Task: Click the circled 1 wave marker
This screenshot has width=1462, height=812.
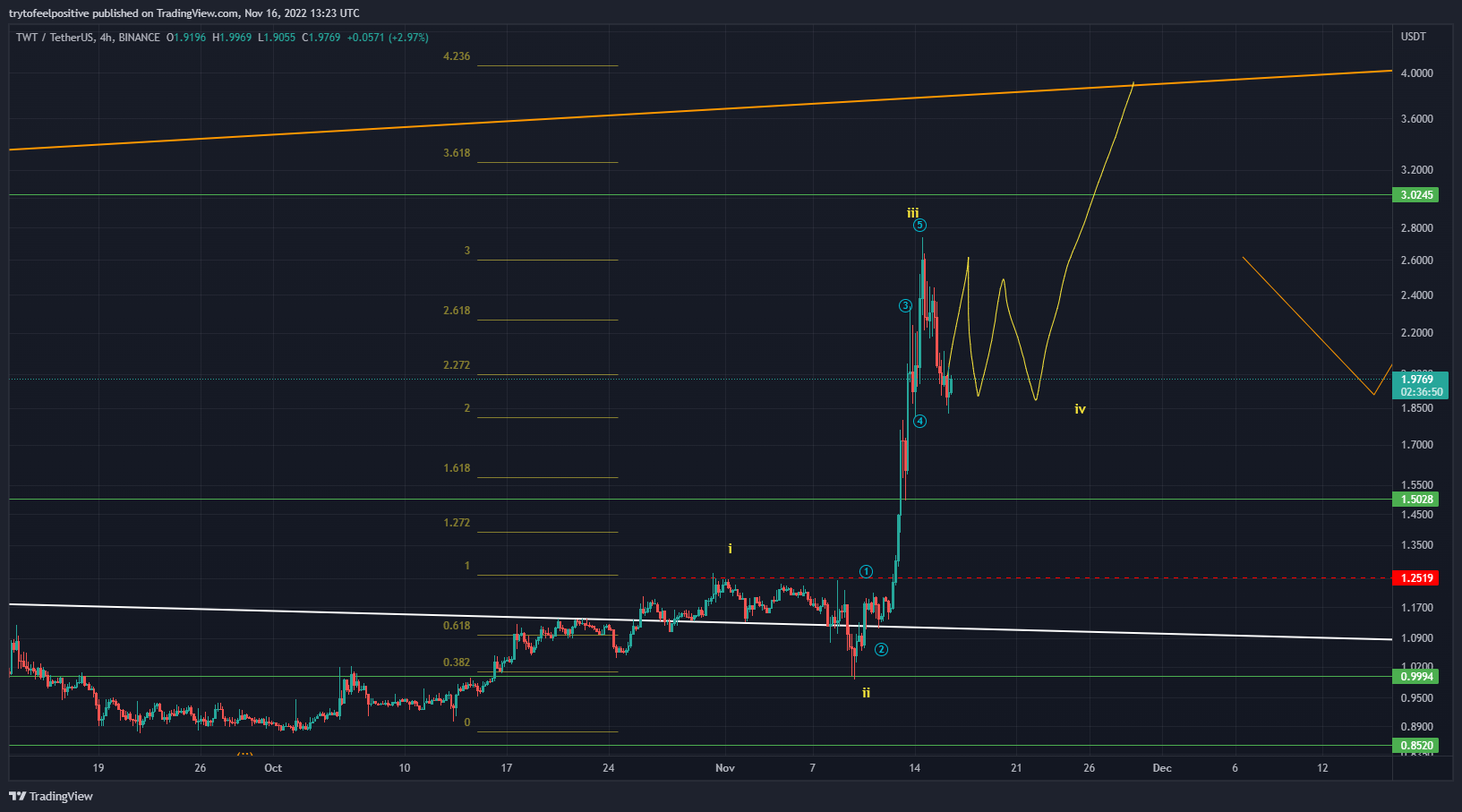Action: tap(866, 572)
